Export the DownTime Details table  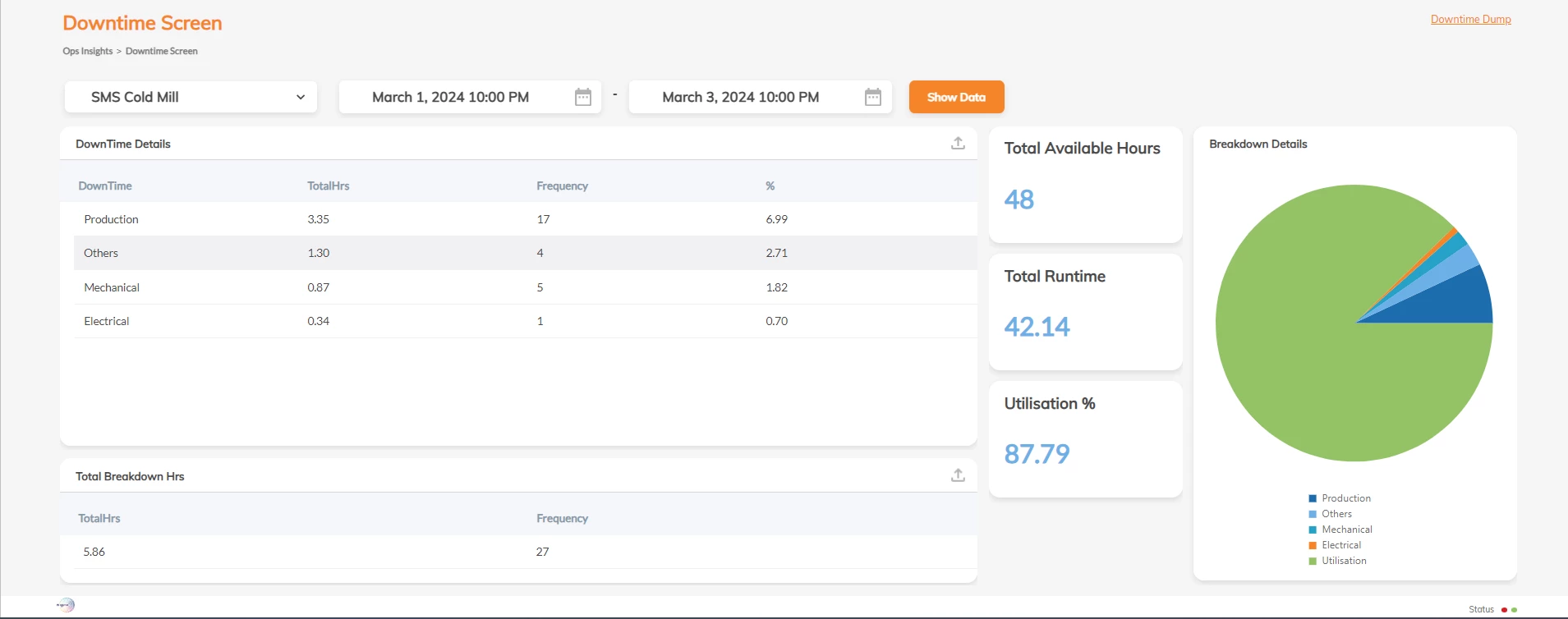click(958, 143)
